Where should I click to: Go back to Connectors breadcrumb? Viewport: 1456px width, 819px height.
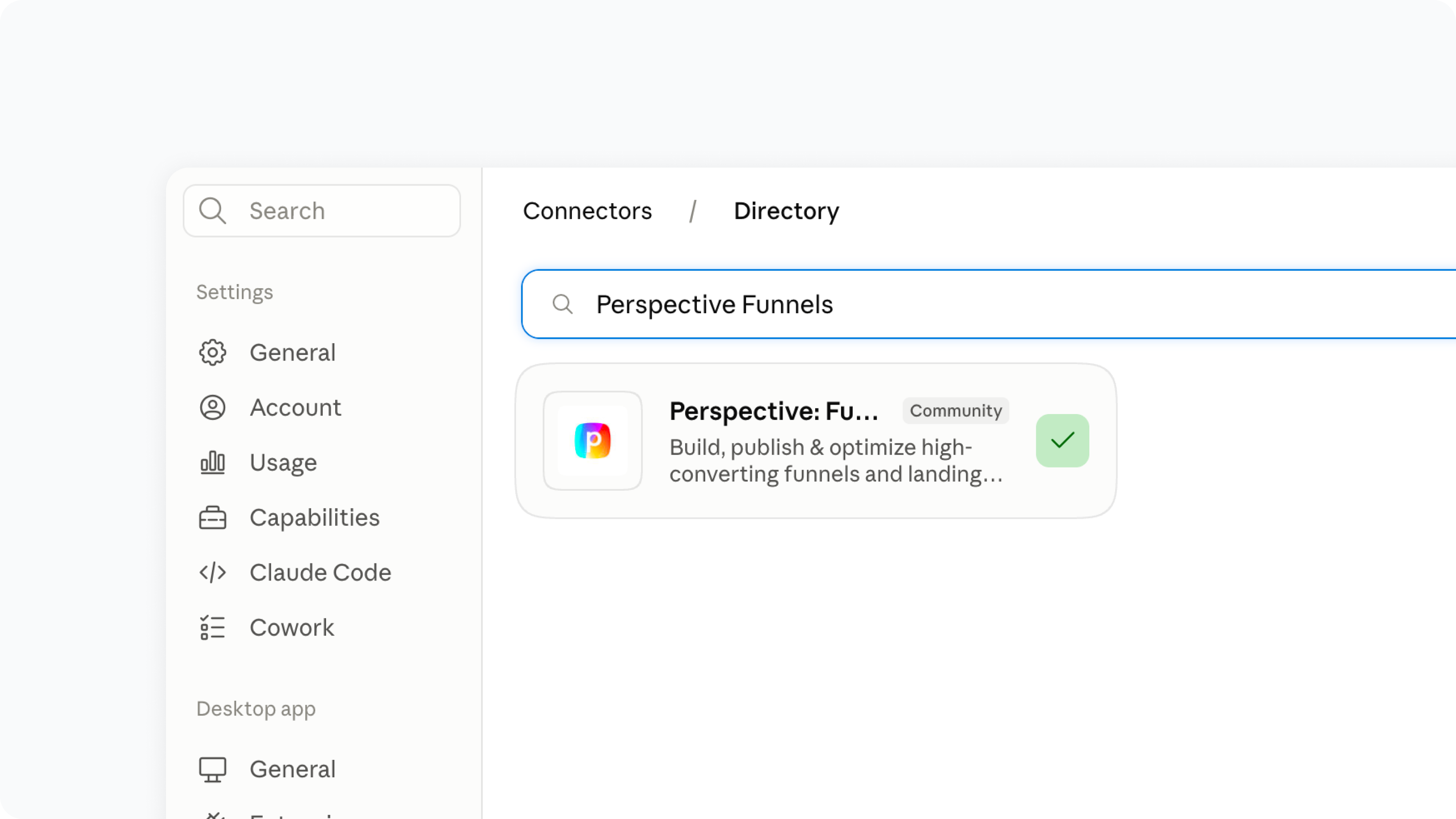coord(587,211)
